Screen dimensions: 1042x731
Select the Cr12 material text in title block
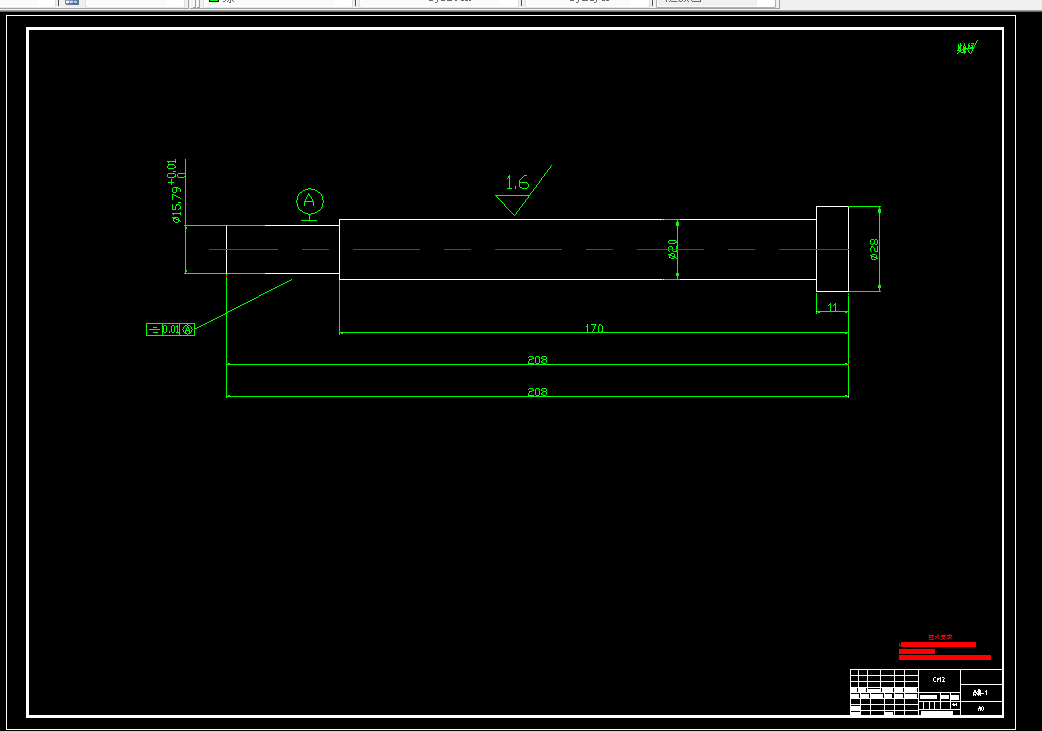(939, 680)
